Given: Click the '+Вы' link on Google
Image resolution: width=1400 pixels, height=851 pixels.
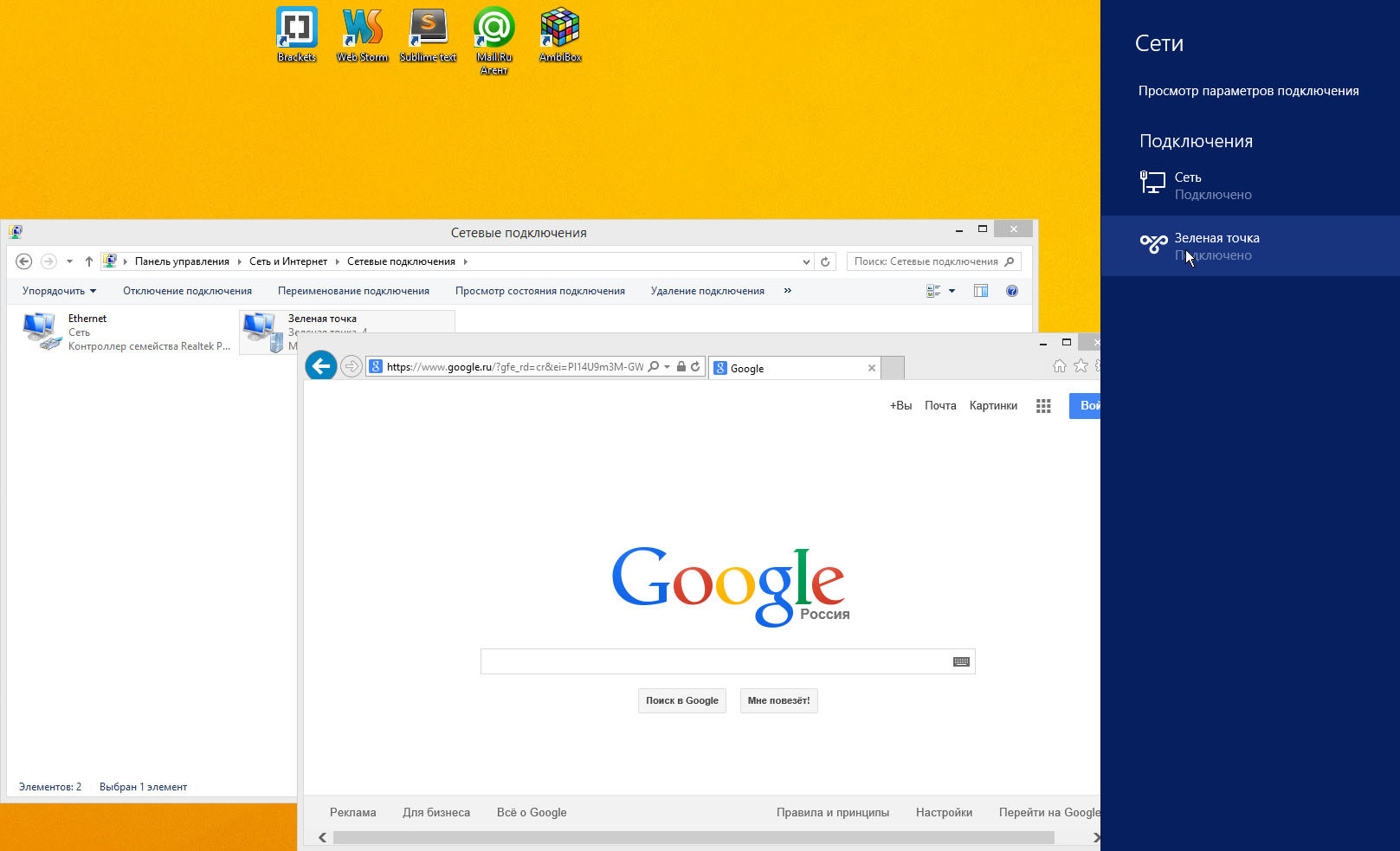Looking at the screenshot, I should (x=900, y=405).
